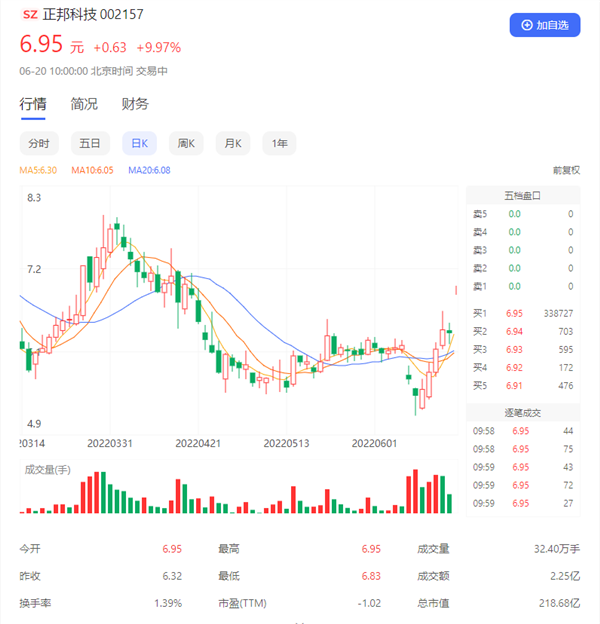This screenshot has width=600, height=624.
Task: Click the MA5 moving average label
Action: click(x=40, y=171)
